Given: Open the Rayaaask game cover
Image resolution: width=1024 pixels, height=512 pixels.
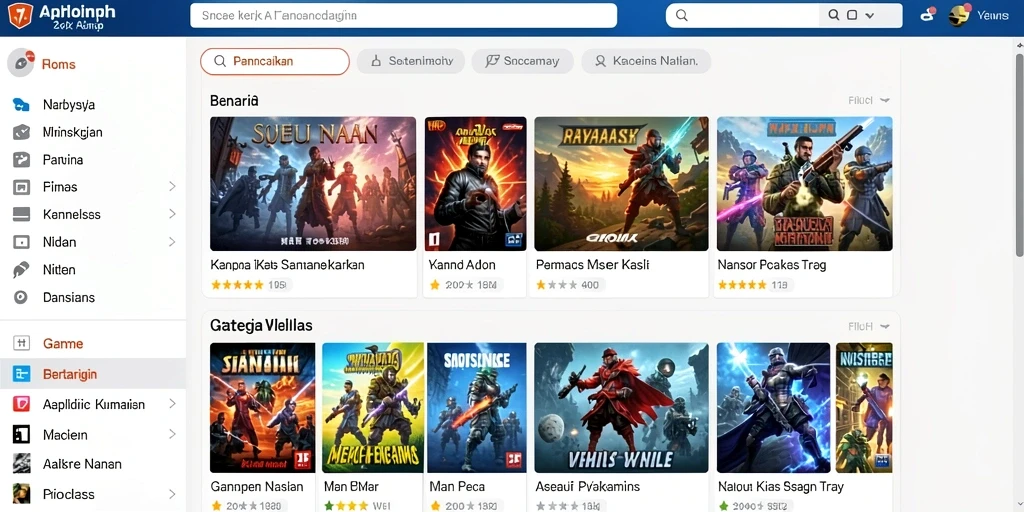Looking at the screenshot, I should coord(621,184).
